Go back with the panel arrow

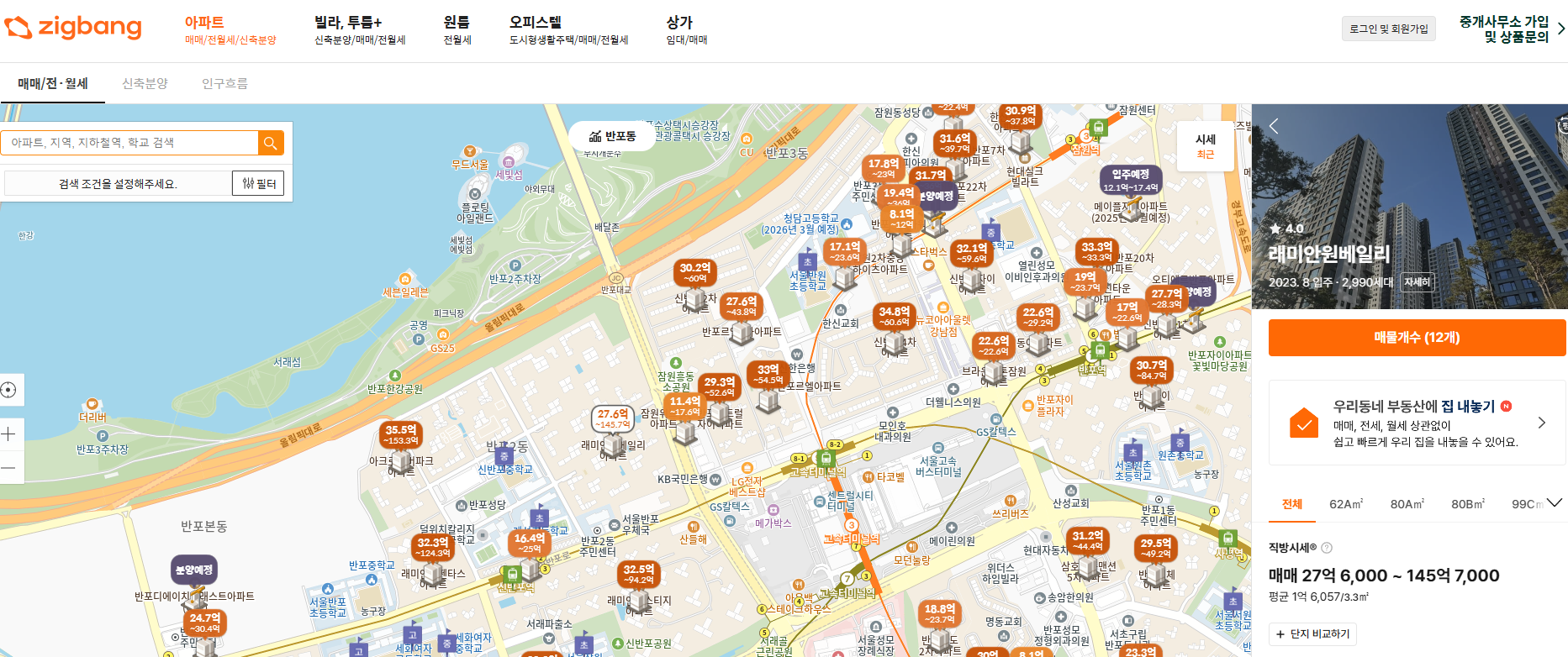1274,126
